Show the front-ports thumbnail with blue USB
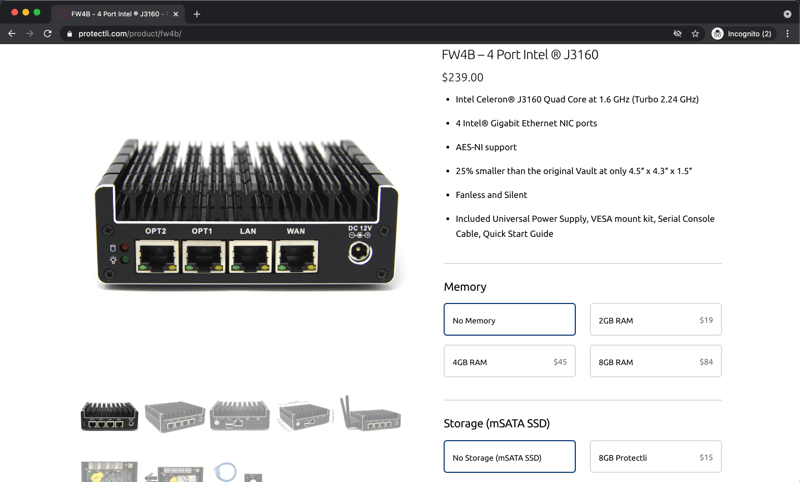This screenshot has width=800, height=486. (239, 414)
